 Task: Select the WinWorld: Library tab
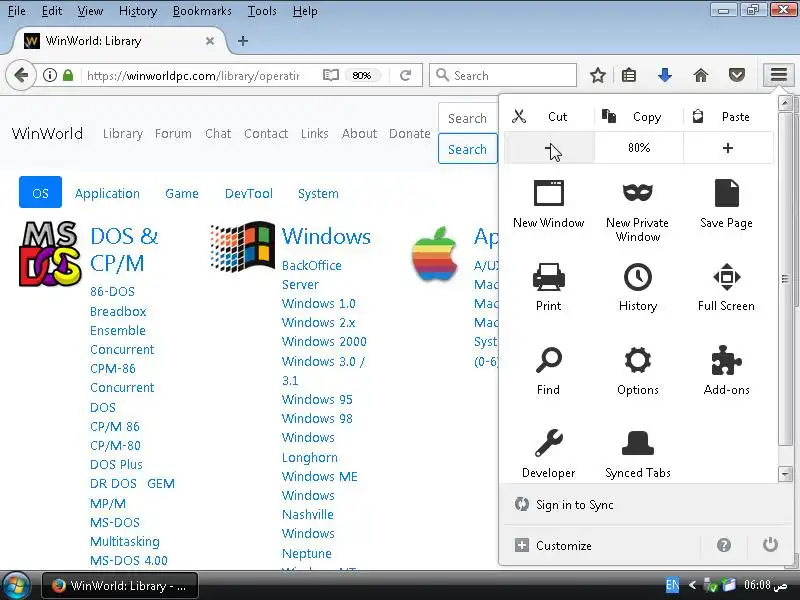(x=116, y=41)
